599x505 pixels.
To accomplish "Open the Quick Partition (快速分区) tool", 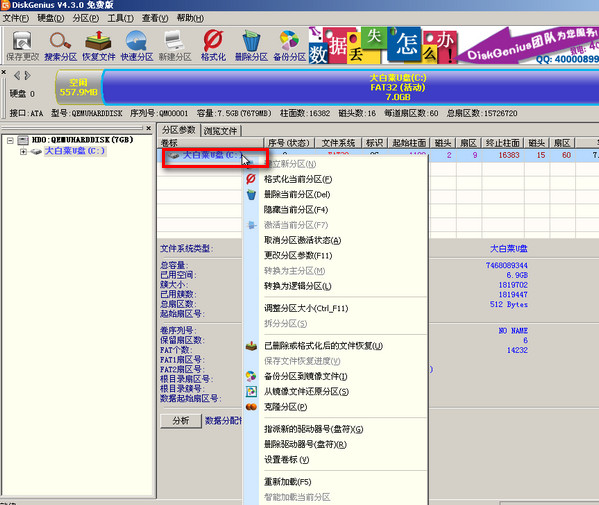I will (x=137, y=46).
